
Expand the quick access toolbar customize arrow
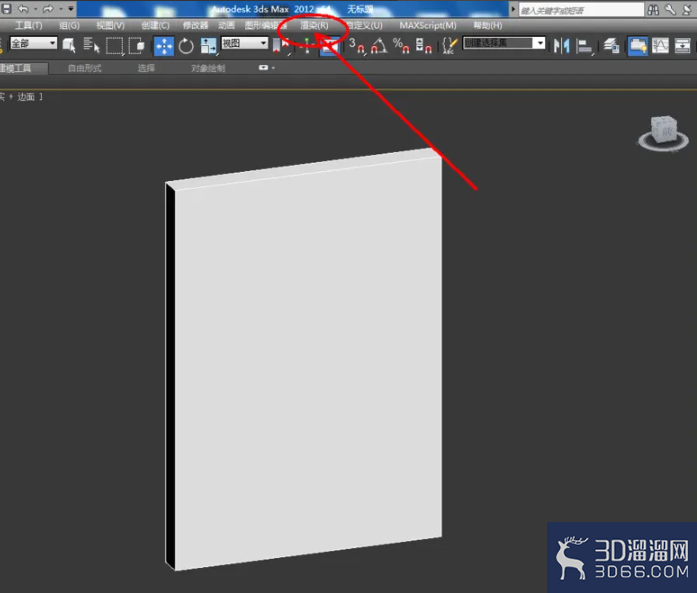point(71,8)
